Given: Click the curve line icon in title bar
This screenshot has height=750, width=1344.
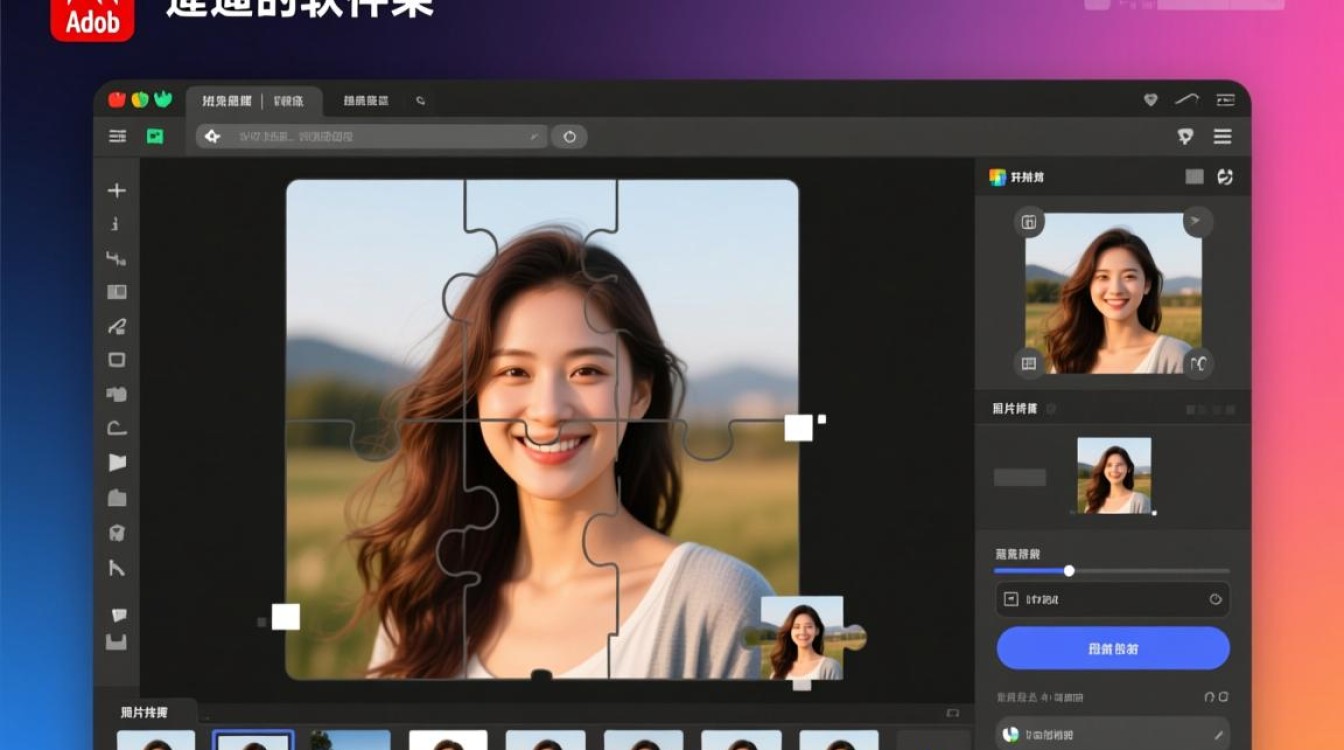Looking at the screenshot, I should pos(1186,99).
